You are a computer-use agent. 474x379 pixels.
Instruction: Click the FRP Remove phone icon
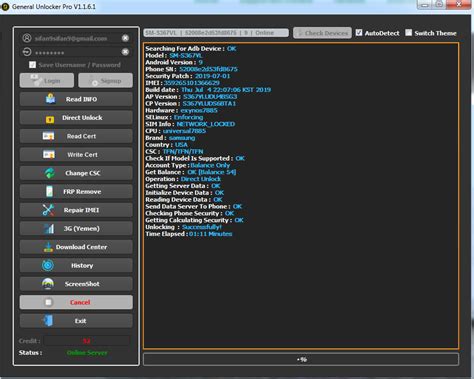click(x=49, y=192)
